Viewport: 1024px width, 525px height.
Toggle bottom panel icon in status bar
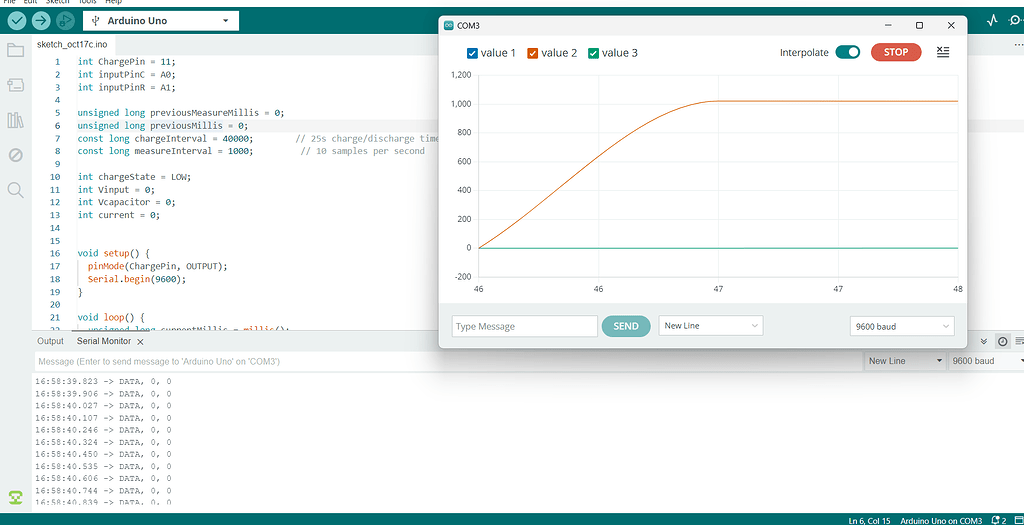1017,520
